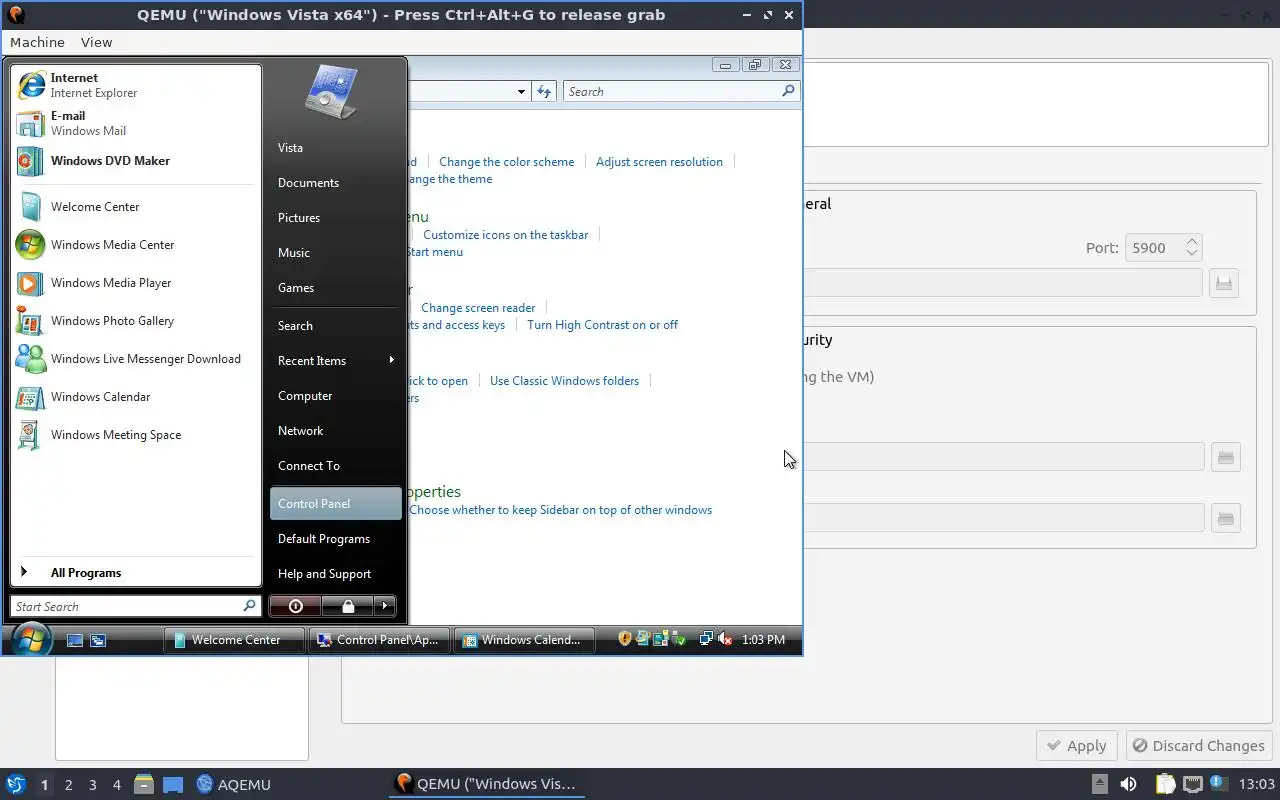This screenshot has height=800, width=1280.
Task: Open the View menu
Action: 97,42
